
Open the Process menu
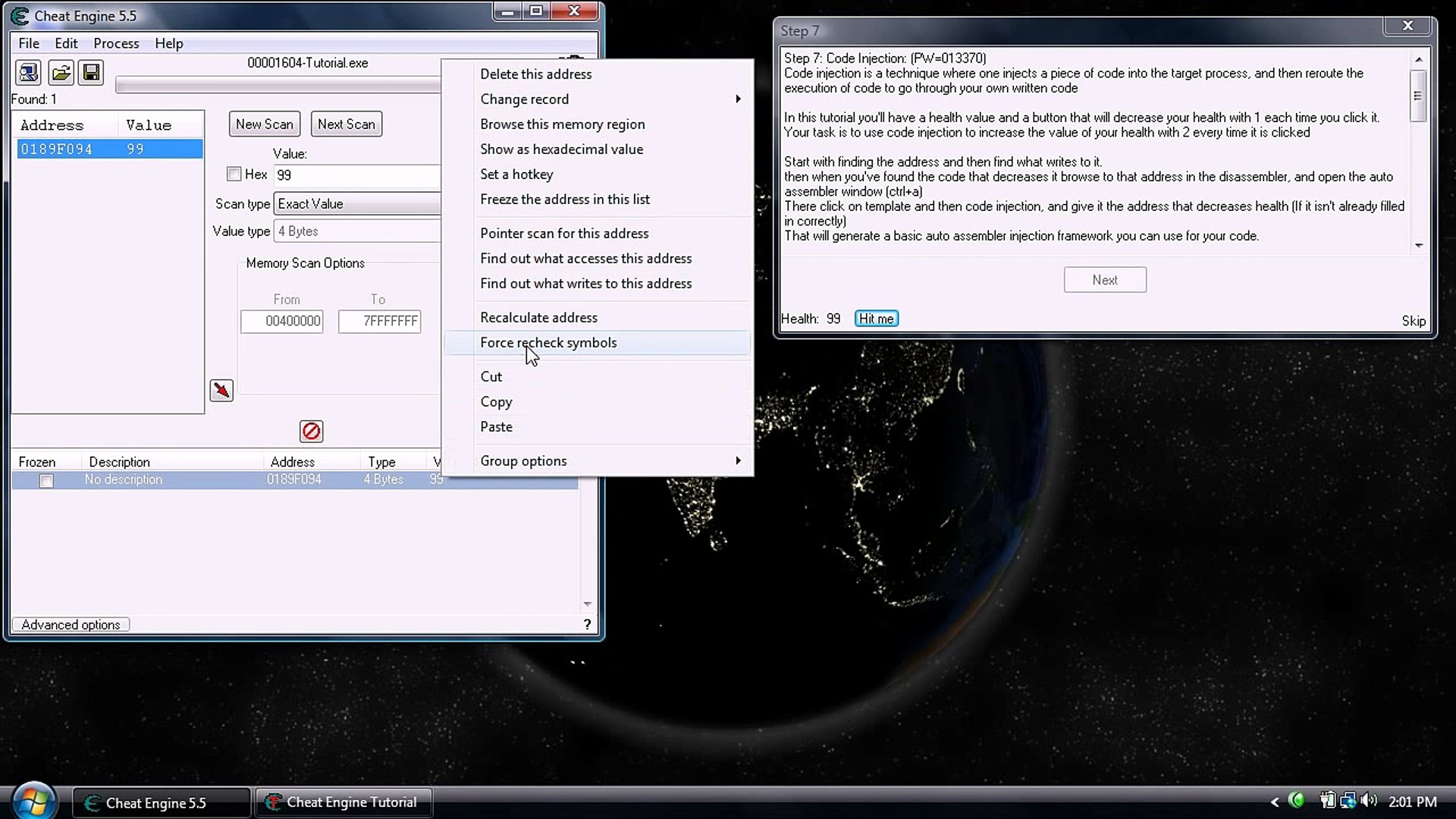(x=116, y=43)
